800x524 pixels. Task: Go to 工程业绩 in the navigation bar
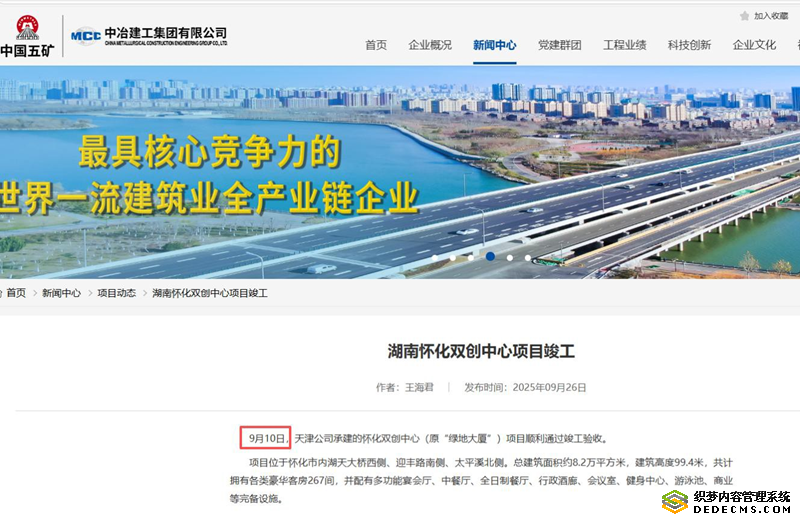pyautogui.click(x=624, y=45)
